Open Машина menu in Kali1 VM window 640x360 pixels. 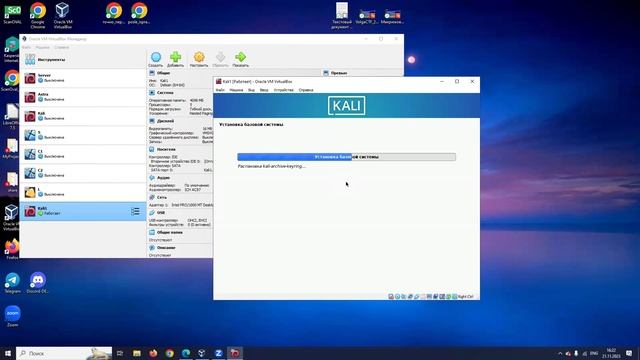[236, 90]
